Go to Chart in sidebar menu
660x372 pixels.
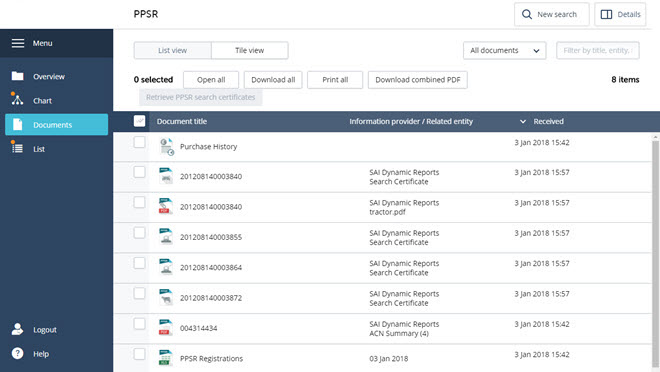coord(56,101)
